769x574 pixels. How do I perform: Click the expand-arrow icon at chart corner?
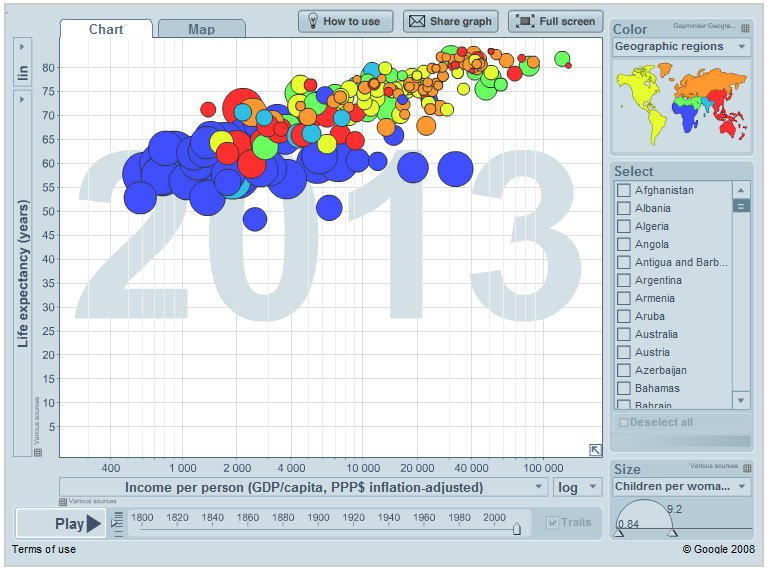coord(595,450)
